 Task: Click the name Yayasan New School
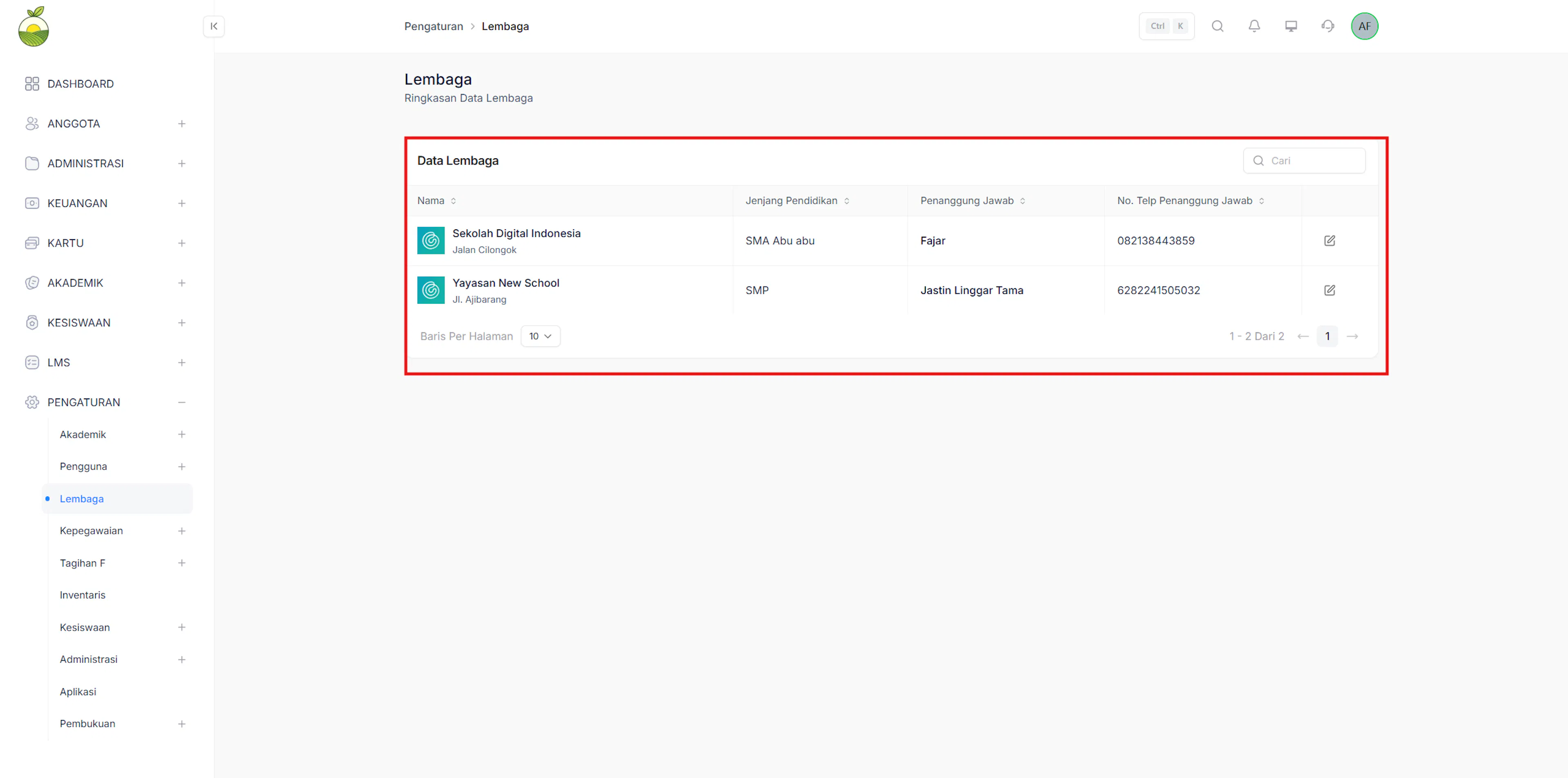click(x=506, y=283)
